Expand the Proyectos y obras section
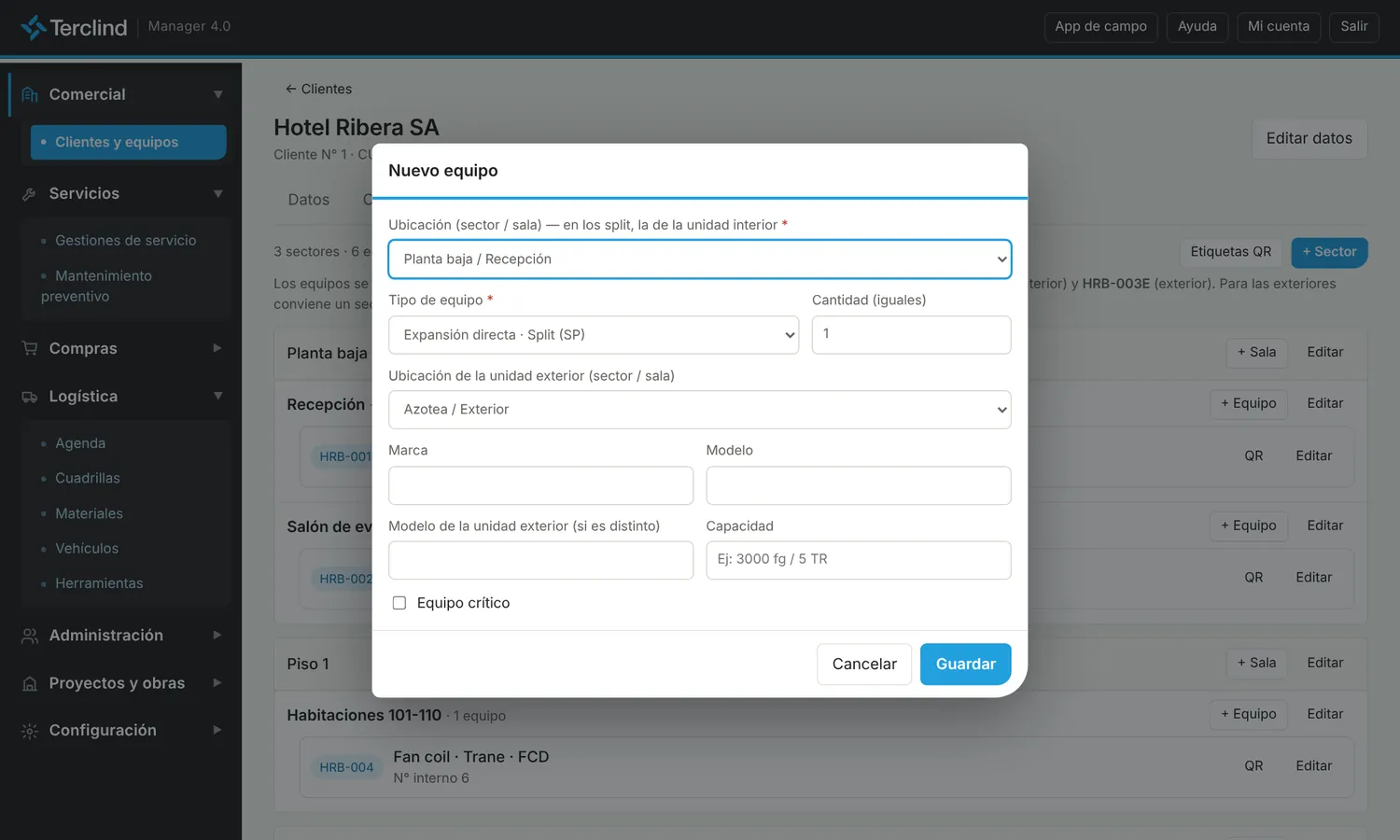The width and height of the screenshot is (1400, 840). point(217,683)
